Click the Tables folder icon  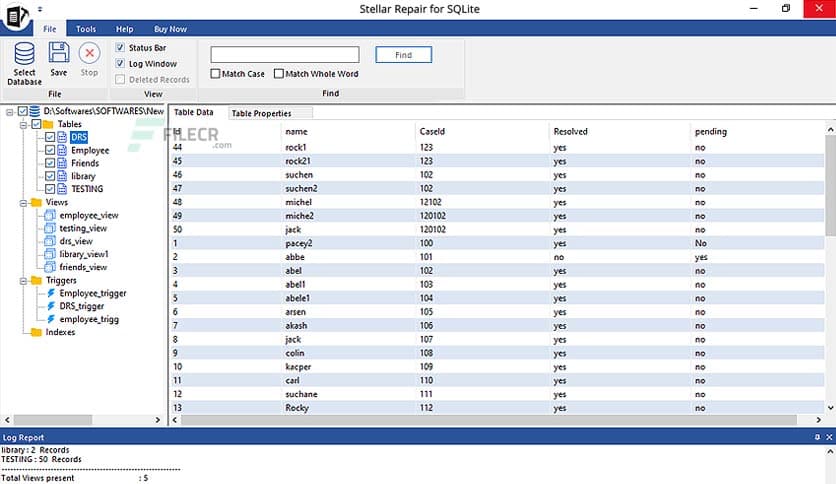(x=49, y=124)
